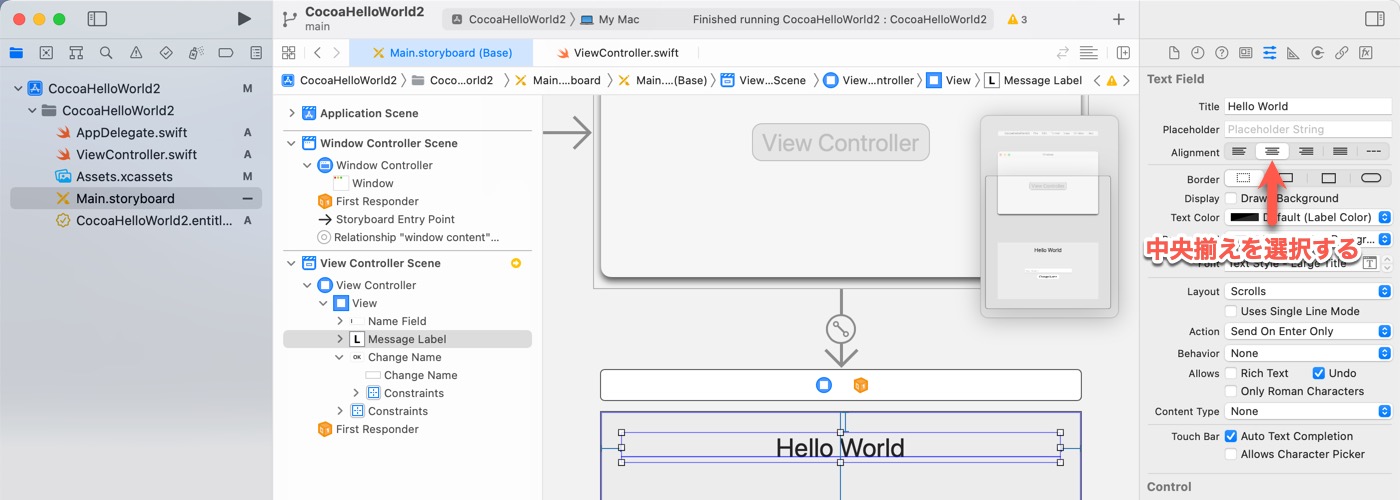Expand the Application Scene

292,113
